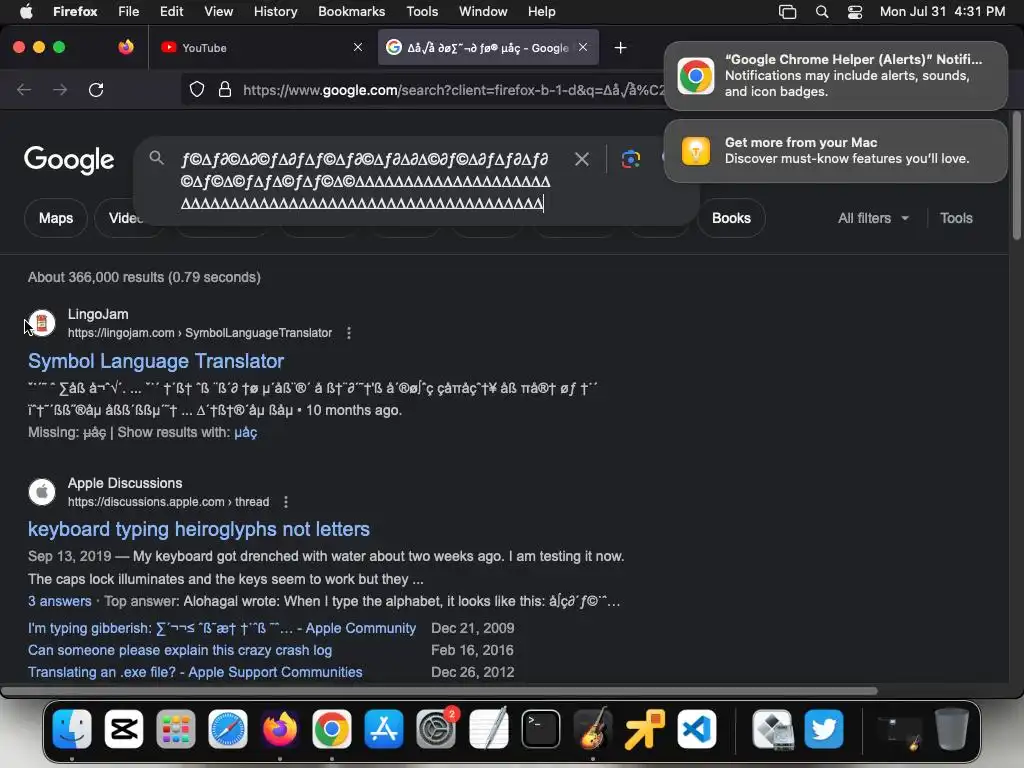Viewport: 1024px width, 768px height.
Task: Open the 3 answers link
Action: pos(59,601)
